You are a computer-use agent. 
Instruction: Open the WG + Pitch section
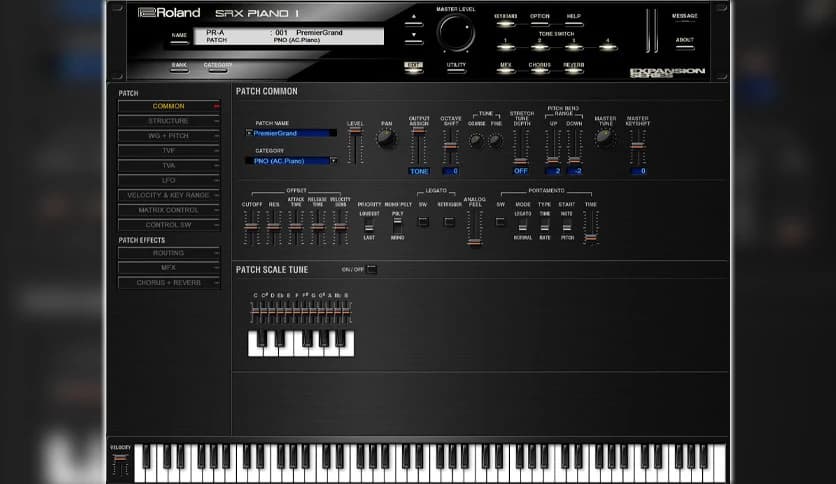169,136
